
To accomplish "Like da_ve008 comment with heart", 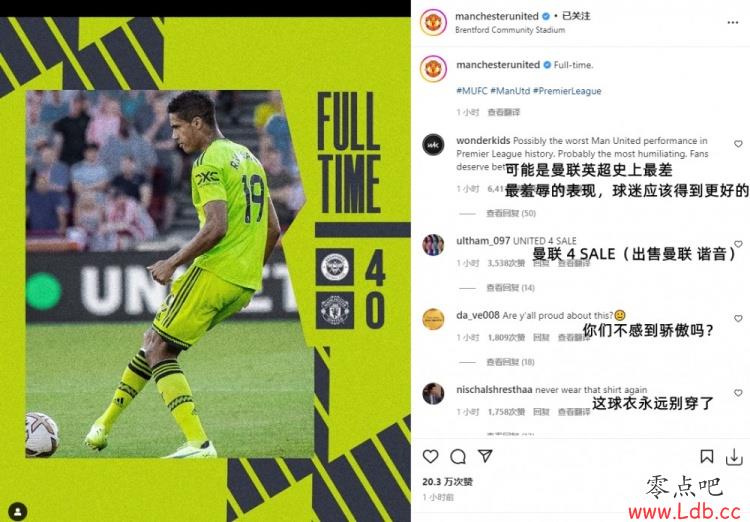I will (738, 318).
